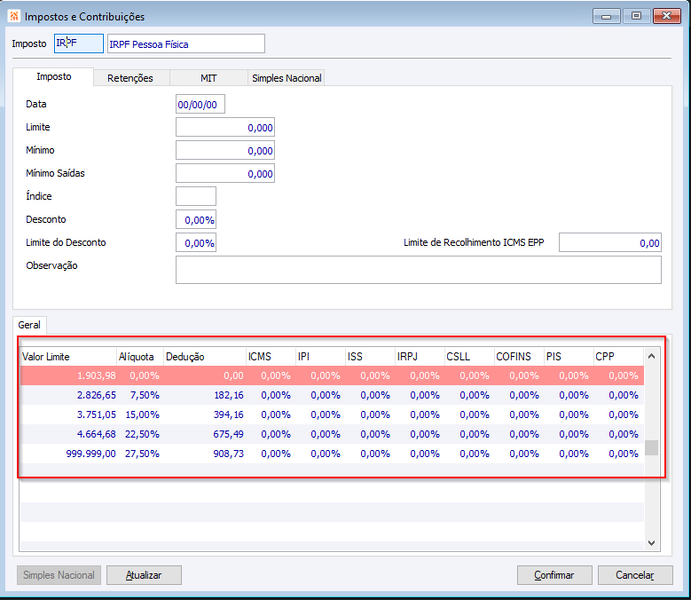
Task: Click the 7,50% alíquota cell
Action: 140,395
